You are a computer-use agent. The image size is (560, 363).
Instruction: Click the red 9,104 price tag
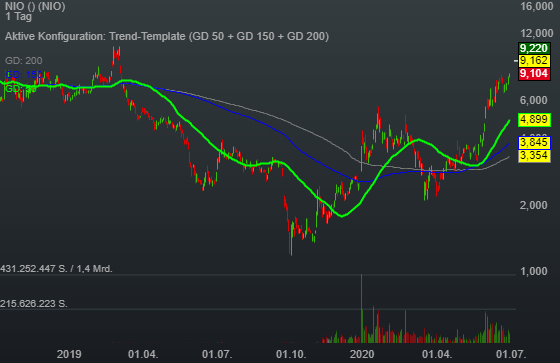[x=534, y=74]
